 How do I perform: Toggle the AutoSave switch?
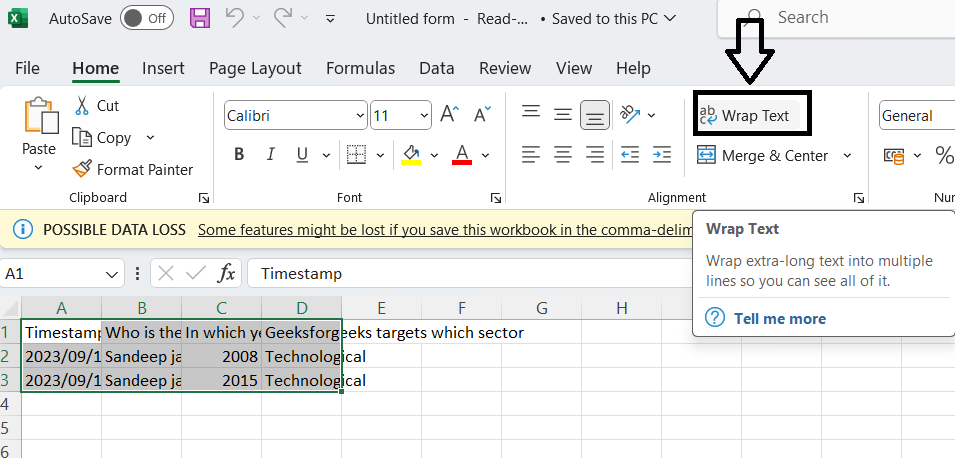[147, 18]
